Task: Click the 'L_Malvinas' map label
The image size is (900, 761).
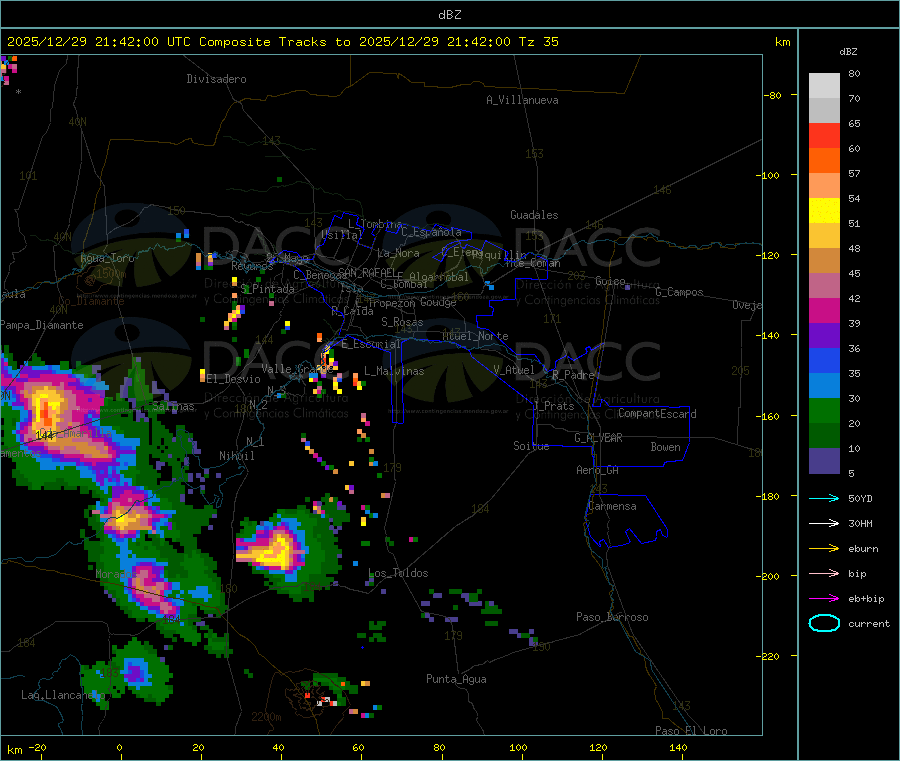Action: [x=394, y=371]
